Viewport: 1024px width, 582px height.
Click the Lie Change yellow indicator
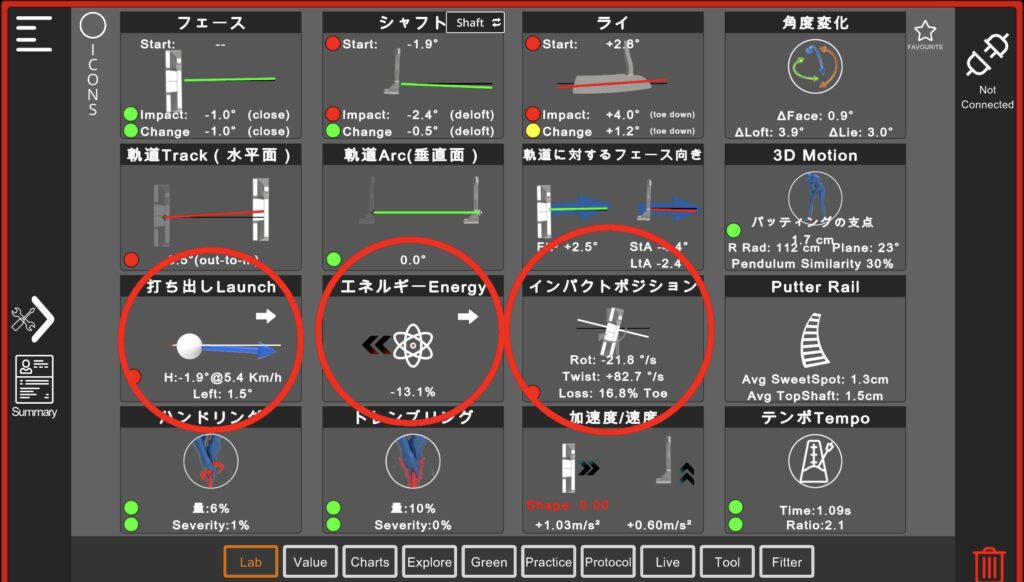pyautogui.click(x=533, y=131)
